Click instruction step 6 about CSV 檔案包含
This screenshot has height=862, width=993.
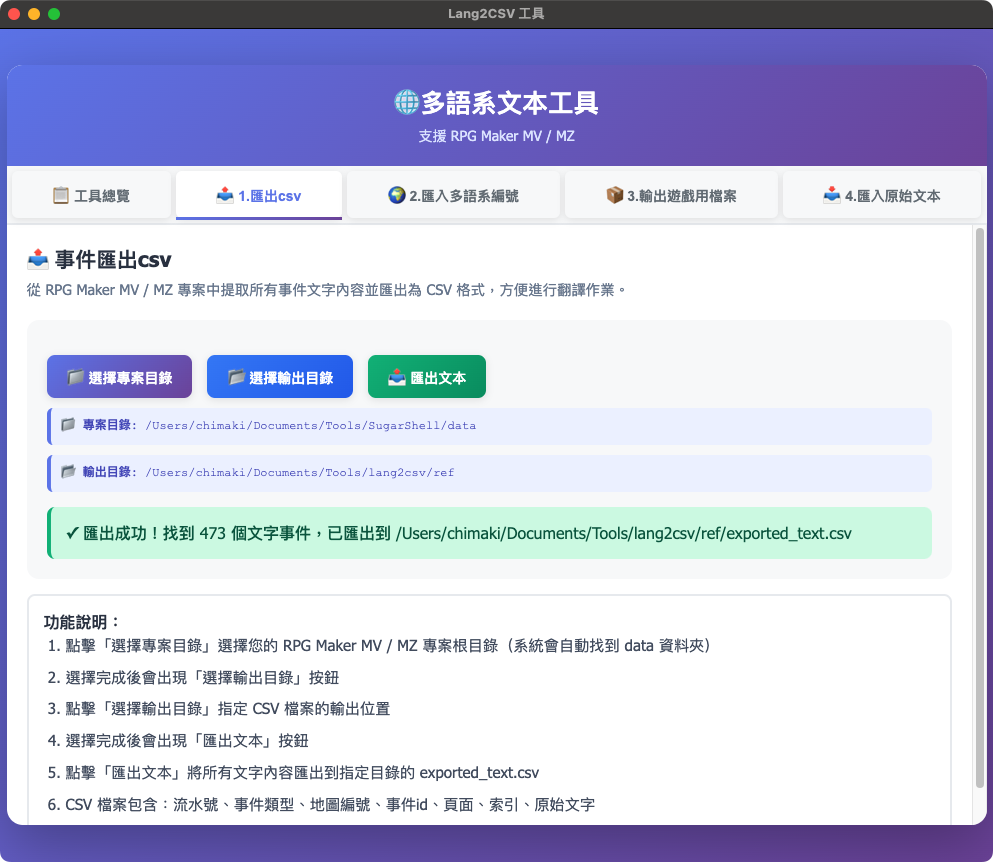coord(321,804)
